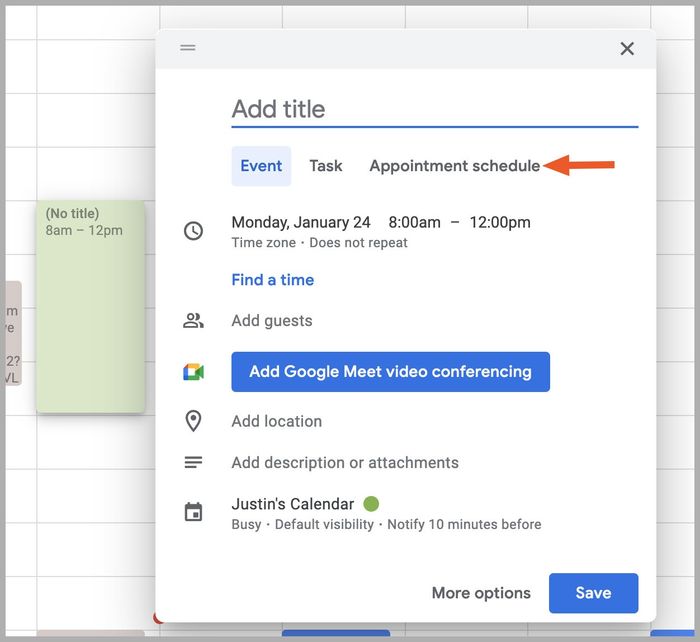Click the Add location field
This screenshot has width=700, height=642.
pos(276,421)
